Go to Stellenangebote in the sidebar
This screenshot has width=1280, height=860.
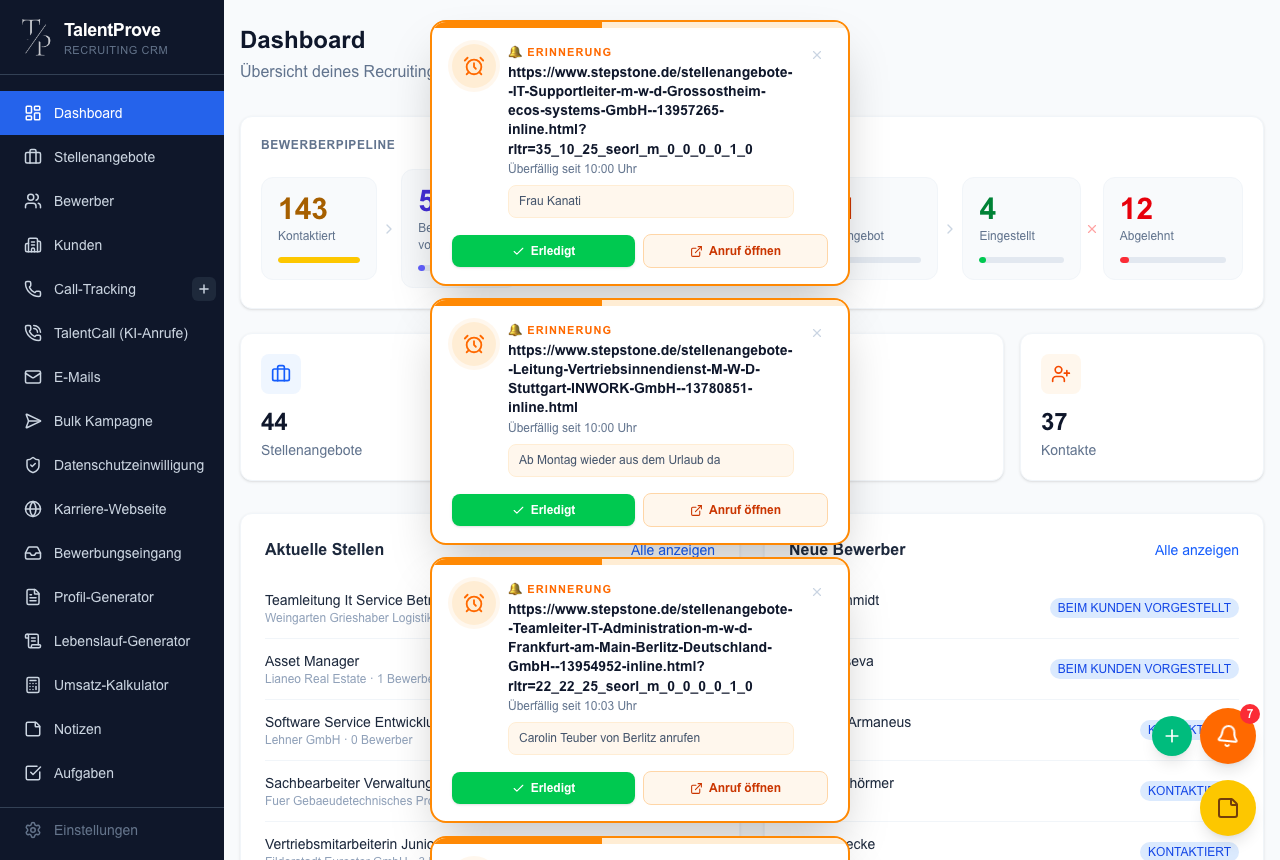point(112,157)
